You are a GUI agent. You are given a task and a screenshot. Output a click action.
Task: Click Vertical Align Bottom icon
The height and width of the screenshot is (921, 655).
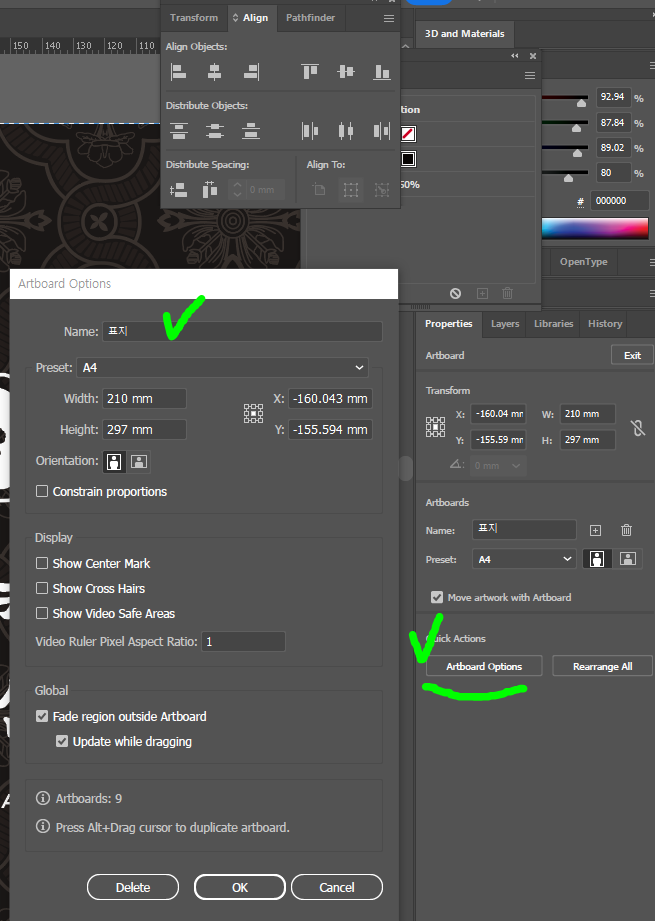click(x=382, y=72)
